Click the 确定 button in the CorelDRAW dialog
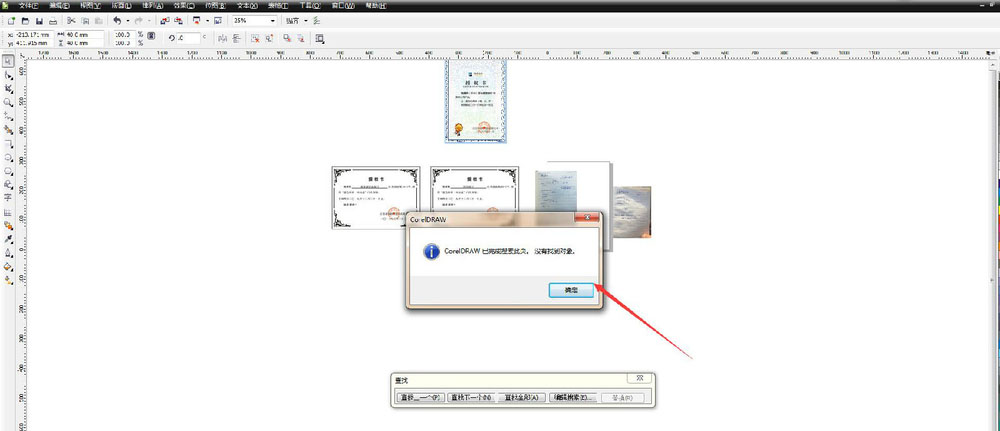The height and width of the screenshot is (431, 1000). (571, 289)
